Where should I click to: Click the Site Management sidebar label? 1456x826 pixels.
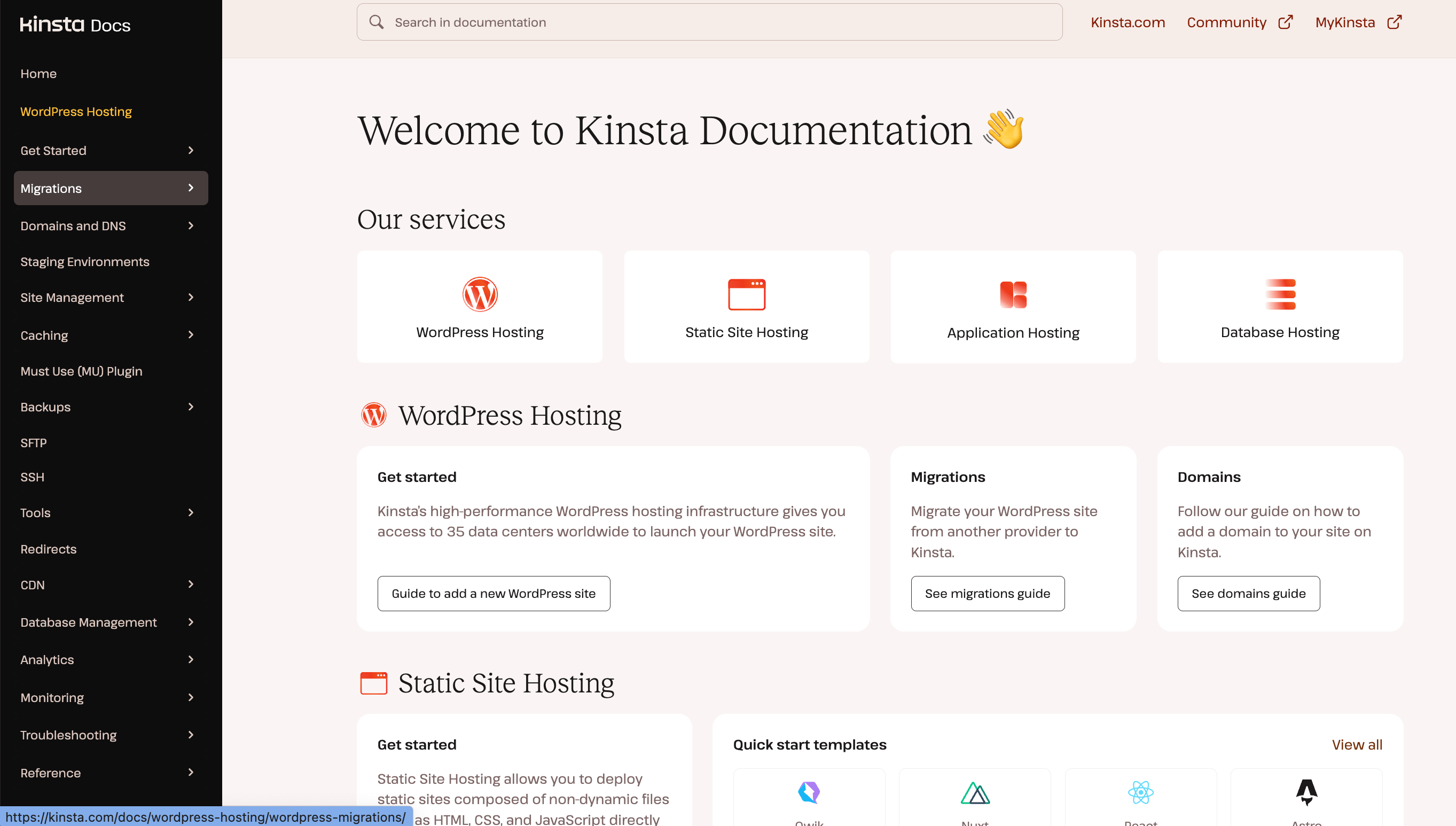coord(72,297)
